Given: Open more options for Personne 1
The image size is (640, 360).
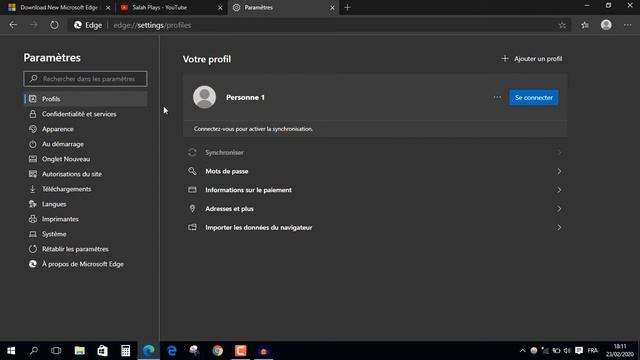Looking at the screenshot, I should tap(497, 98).
